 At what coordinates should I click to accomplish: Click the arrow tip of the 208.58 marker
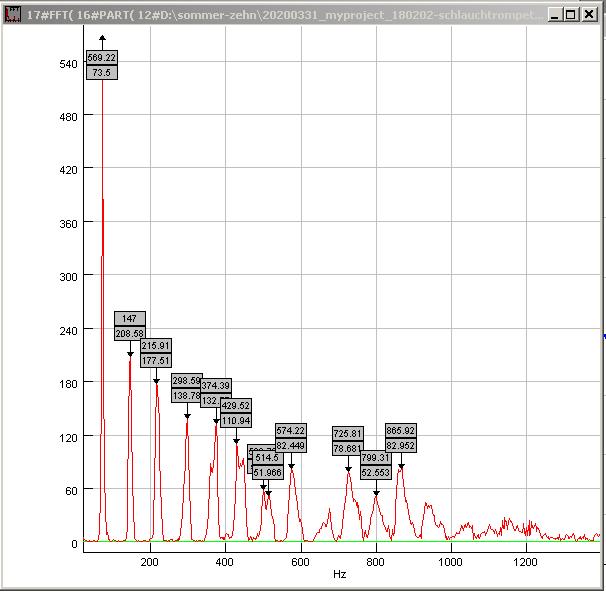130,355
